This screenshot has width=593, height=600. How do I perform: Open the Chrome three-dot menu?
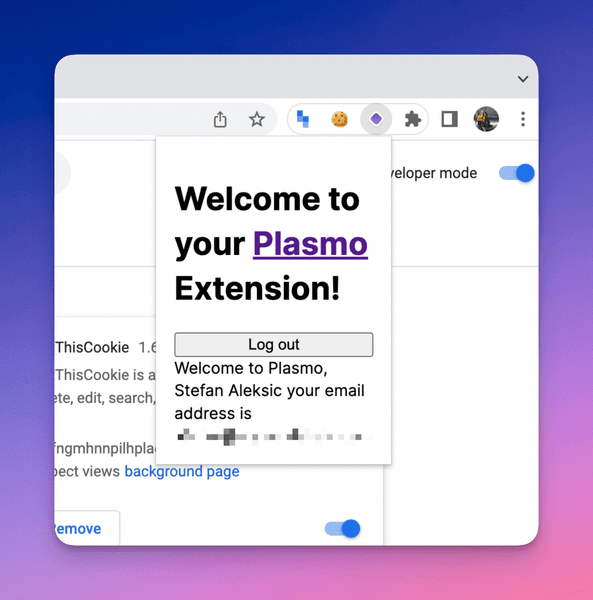tap(523, 119)
